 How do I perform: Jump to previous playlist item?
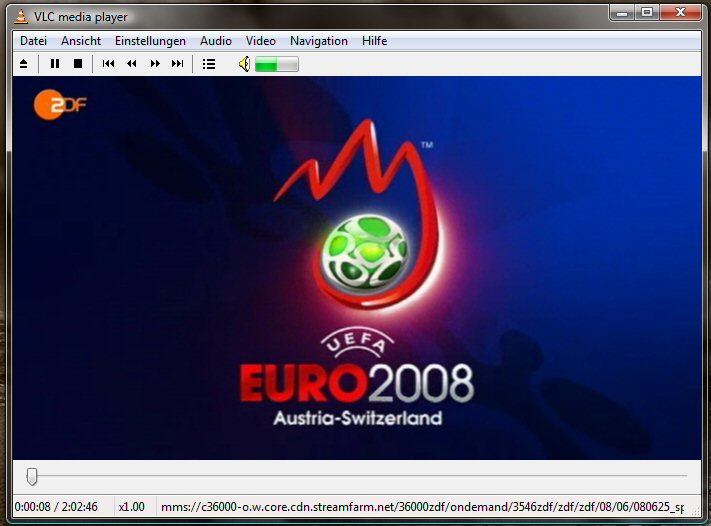click(x=108, y=64)
